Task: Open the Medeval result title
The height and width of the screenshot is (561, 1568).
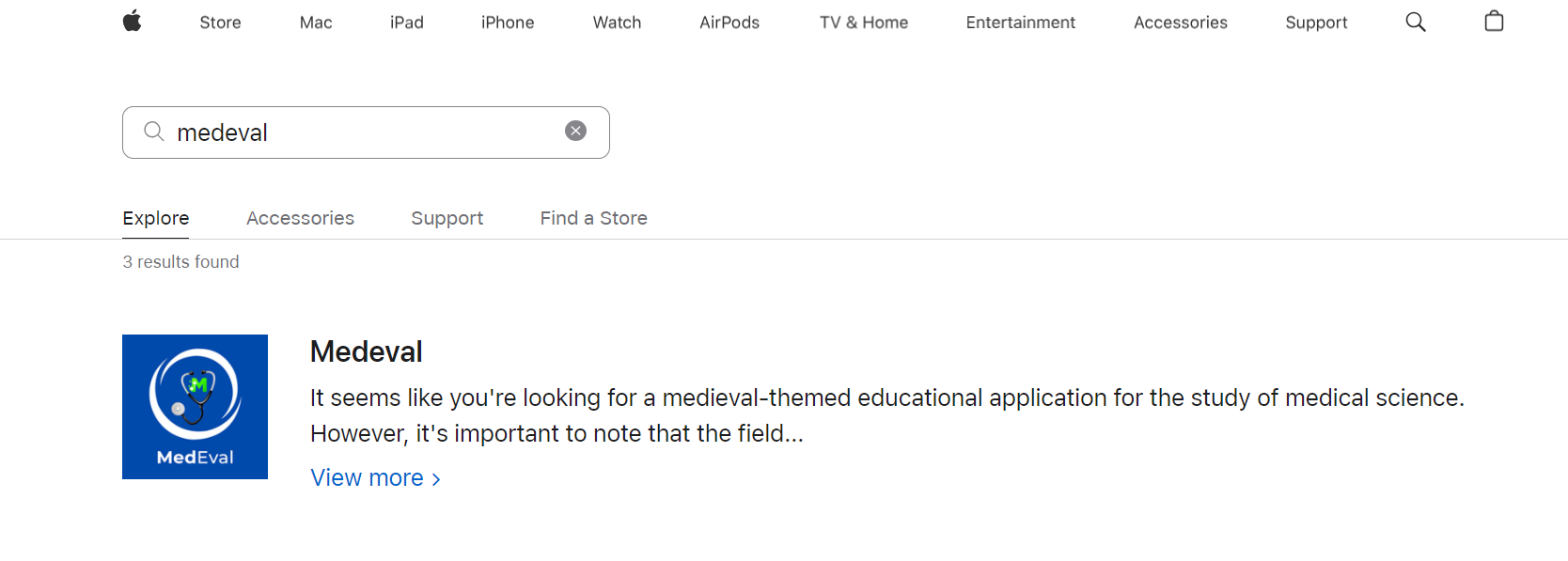Action: (366, 351)
